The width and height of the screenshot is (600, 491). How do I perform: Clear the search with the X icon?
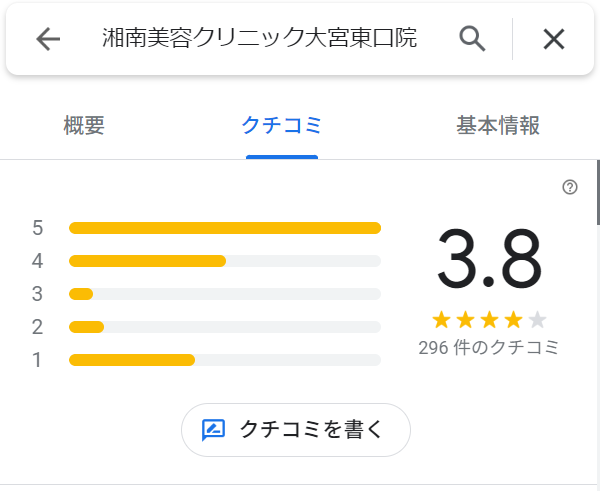pos(554,39)
